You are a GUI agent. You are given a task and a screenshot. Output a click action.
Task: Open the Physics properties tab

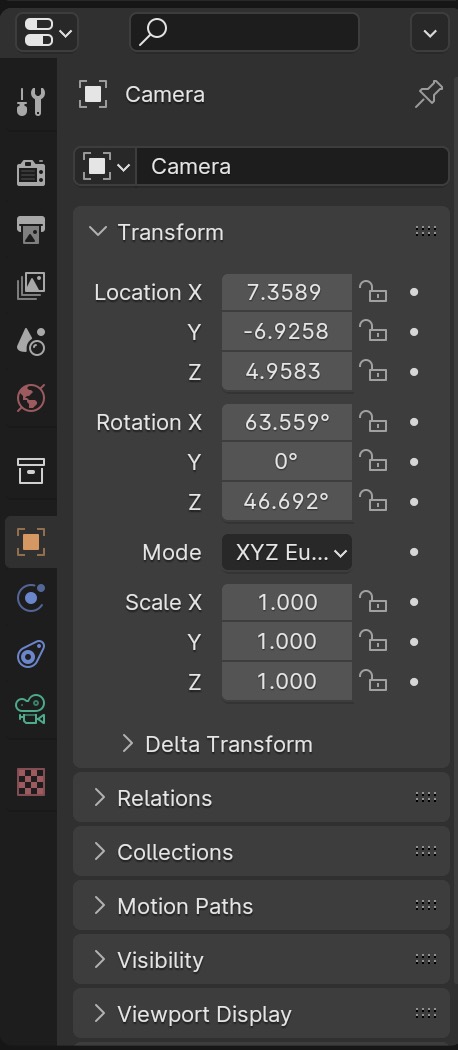(30, 597)
